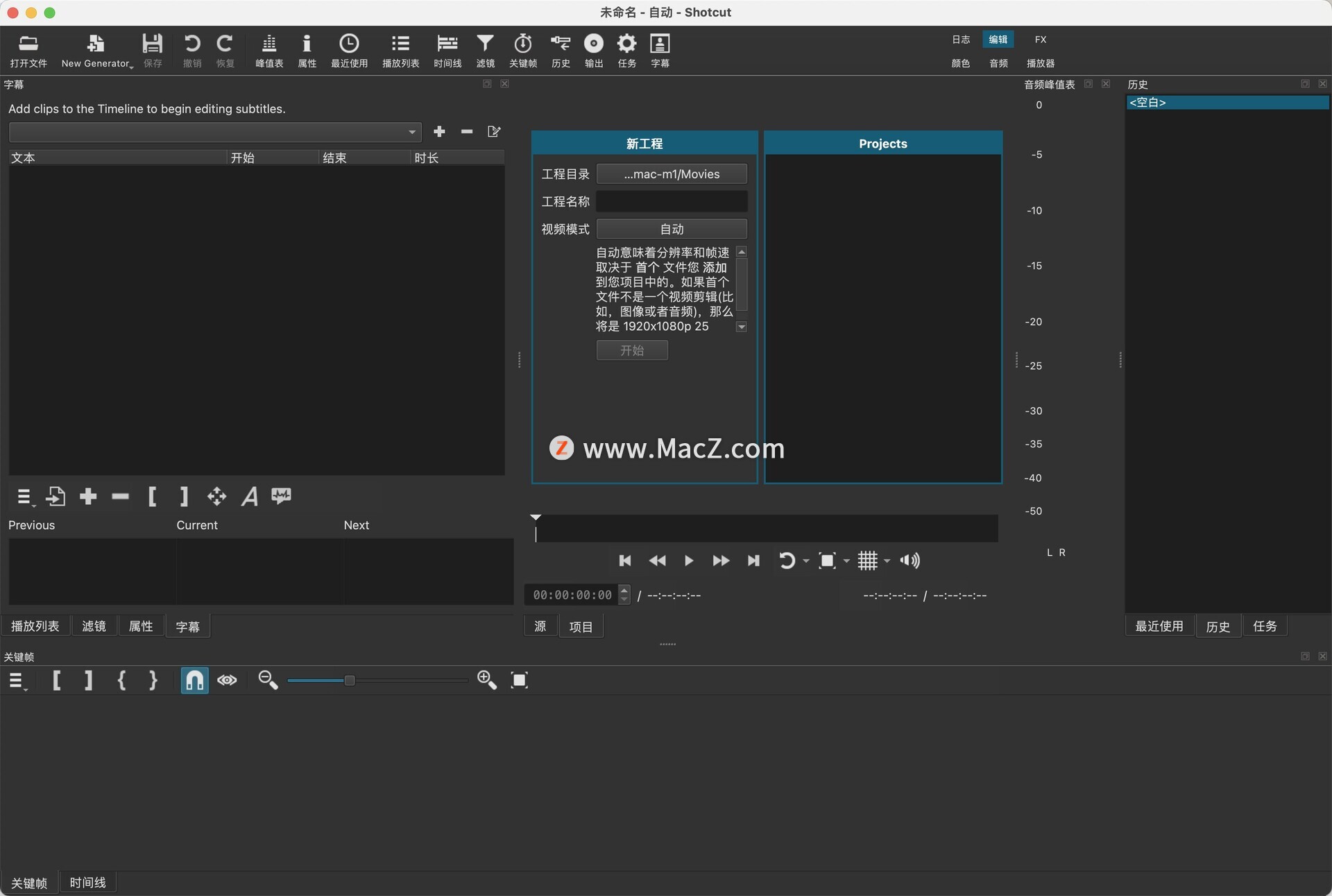Remove subtitle item with minus in bottom bar
1332x896 pixels.
[121, 497]
